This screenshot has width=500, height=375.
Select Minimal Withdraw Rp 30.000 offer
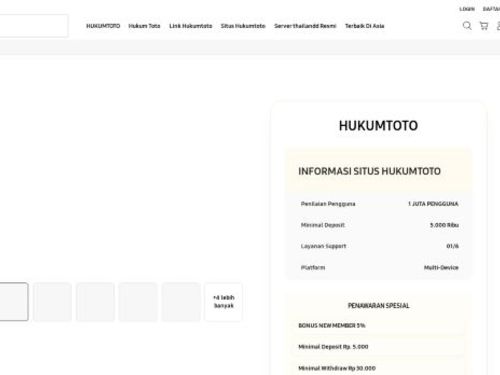pyautogui.click(x=378, y=368)
